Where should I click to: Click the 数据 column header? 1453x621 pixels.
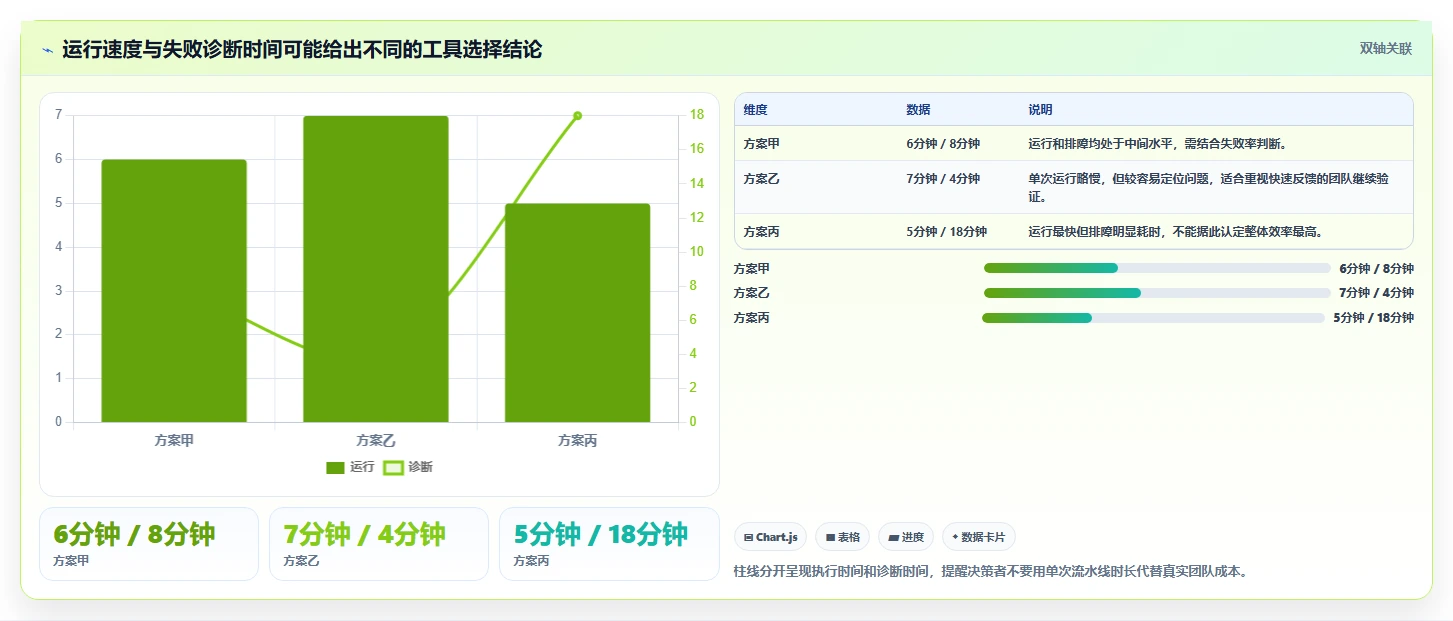(918, 110)
